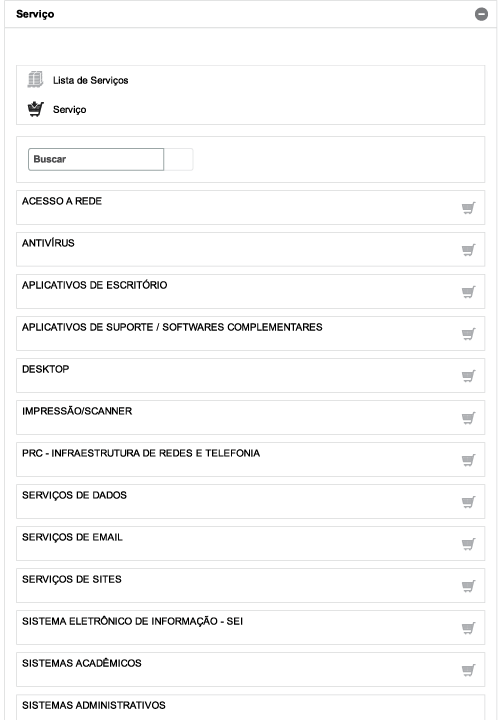Click cart icon for DESKTOP row
This screenshot has width=500, height=720.
click(x=468, y=376)
